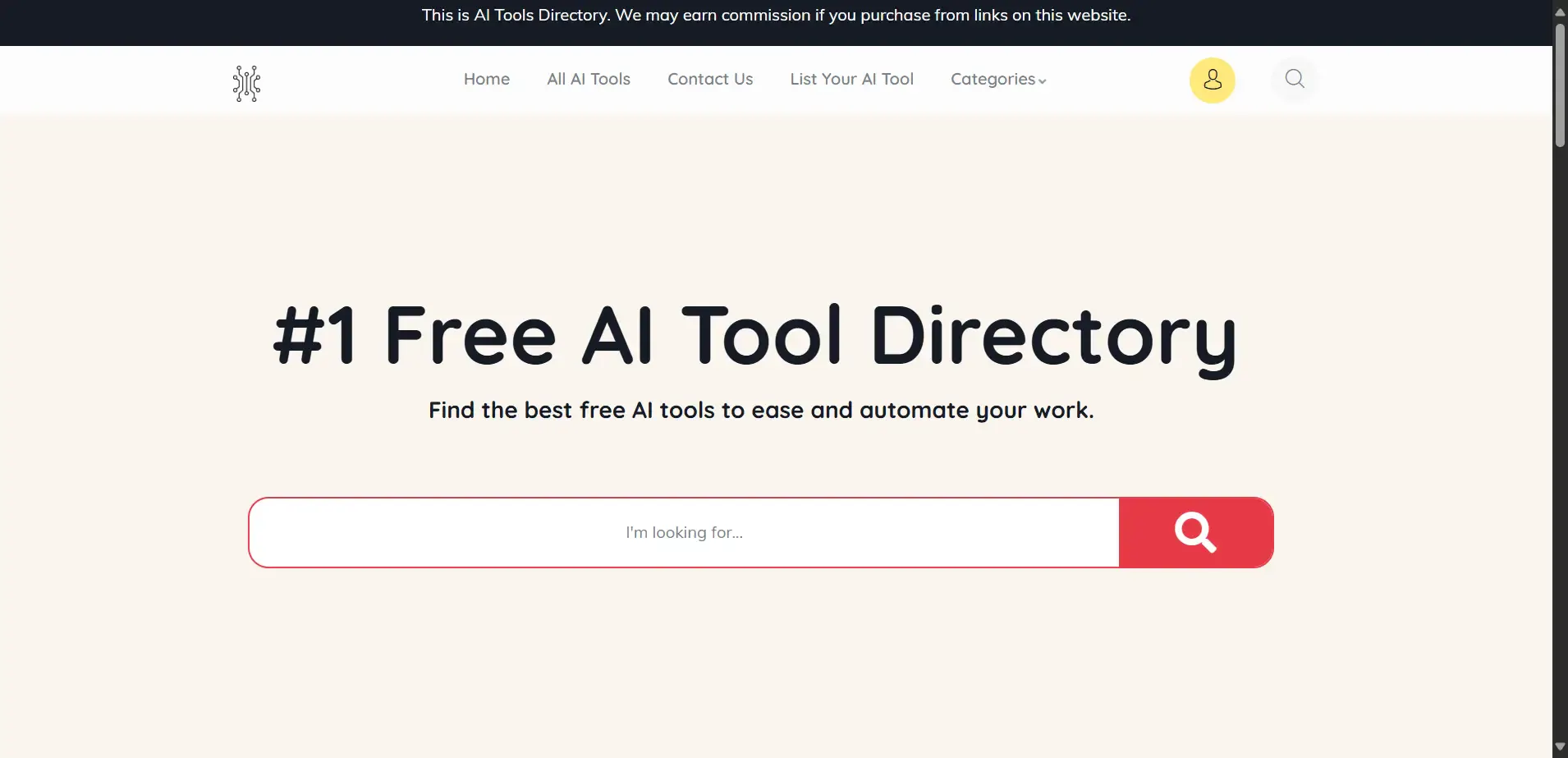Click the commission disclosure banner text
The image size is (1568, 758).
(x=776, y=15)
